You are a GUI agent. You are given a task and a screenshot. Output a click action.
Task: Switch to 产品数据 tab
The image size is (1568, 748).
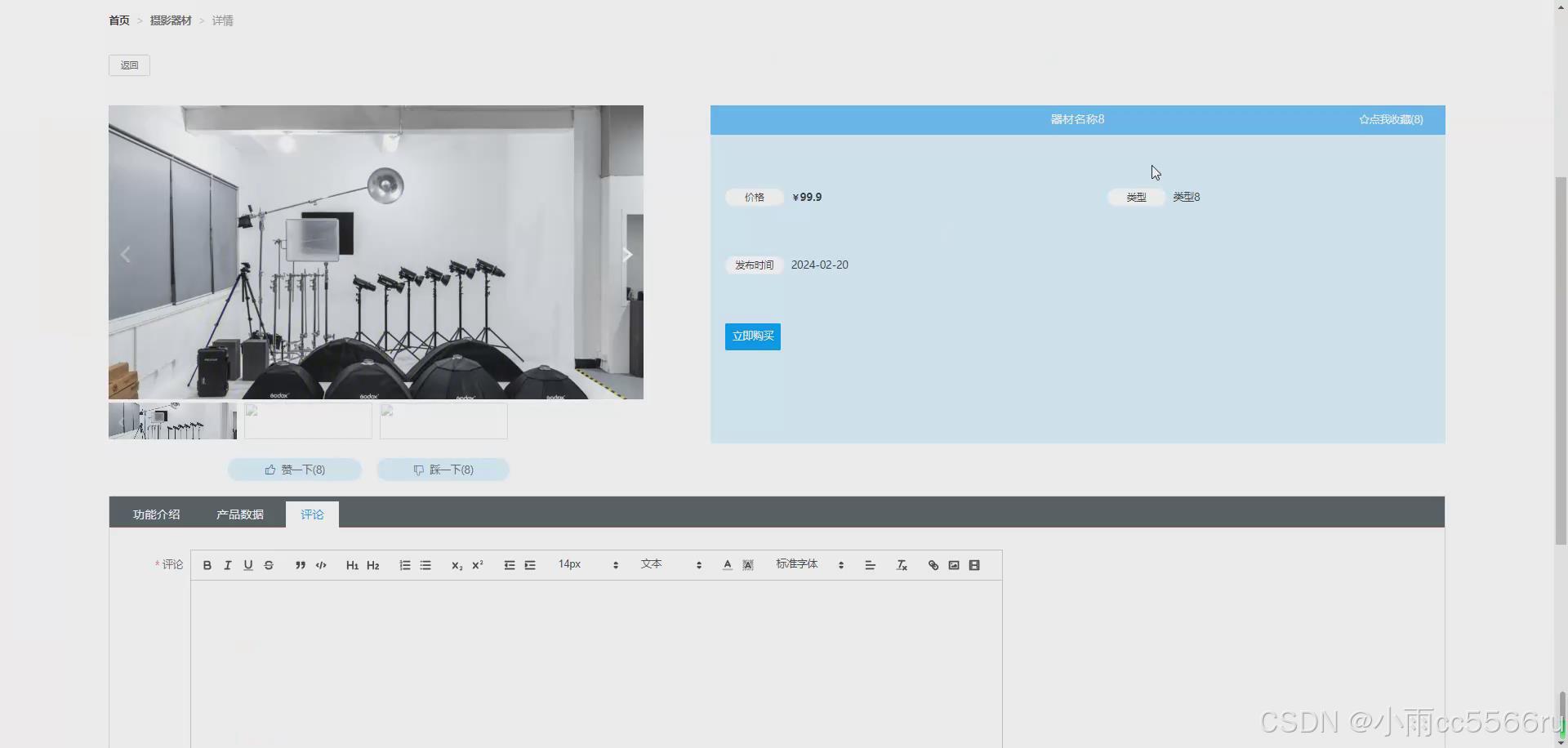click(x=240, y=514)
